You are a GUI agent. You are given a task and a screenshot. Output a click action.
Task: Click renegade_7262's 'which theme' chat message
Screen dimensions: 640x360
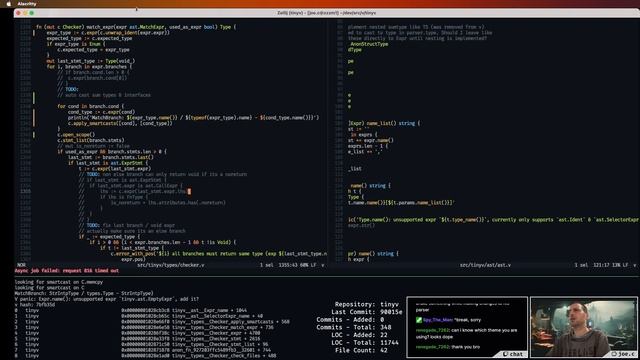pyautogui.click(x=466, y=333)
